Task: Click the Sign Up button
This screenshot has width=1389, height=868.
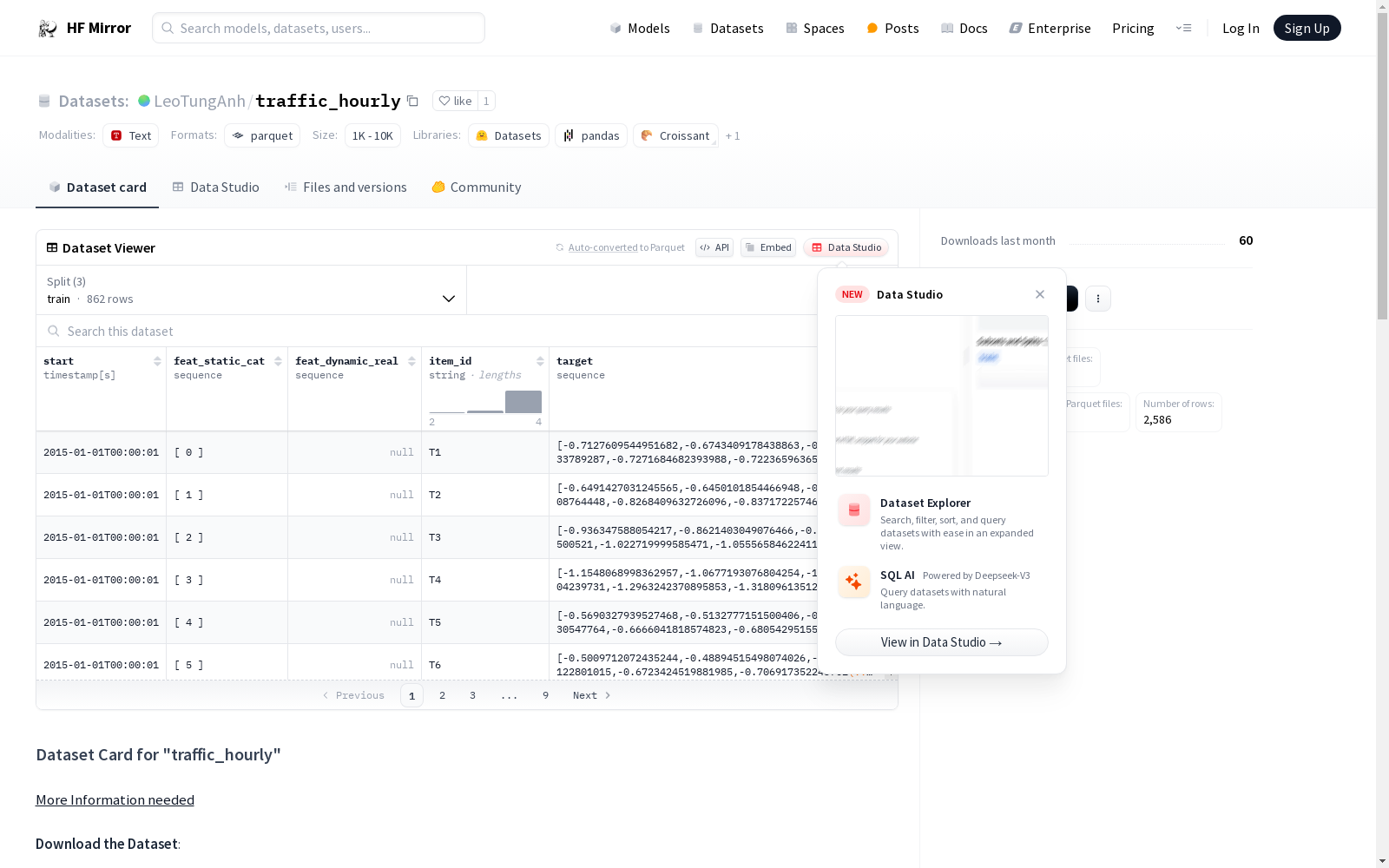Action: (x=1307, y=28)
